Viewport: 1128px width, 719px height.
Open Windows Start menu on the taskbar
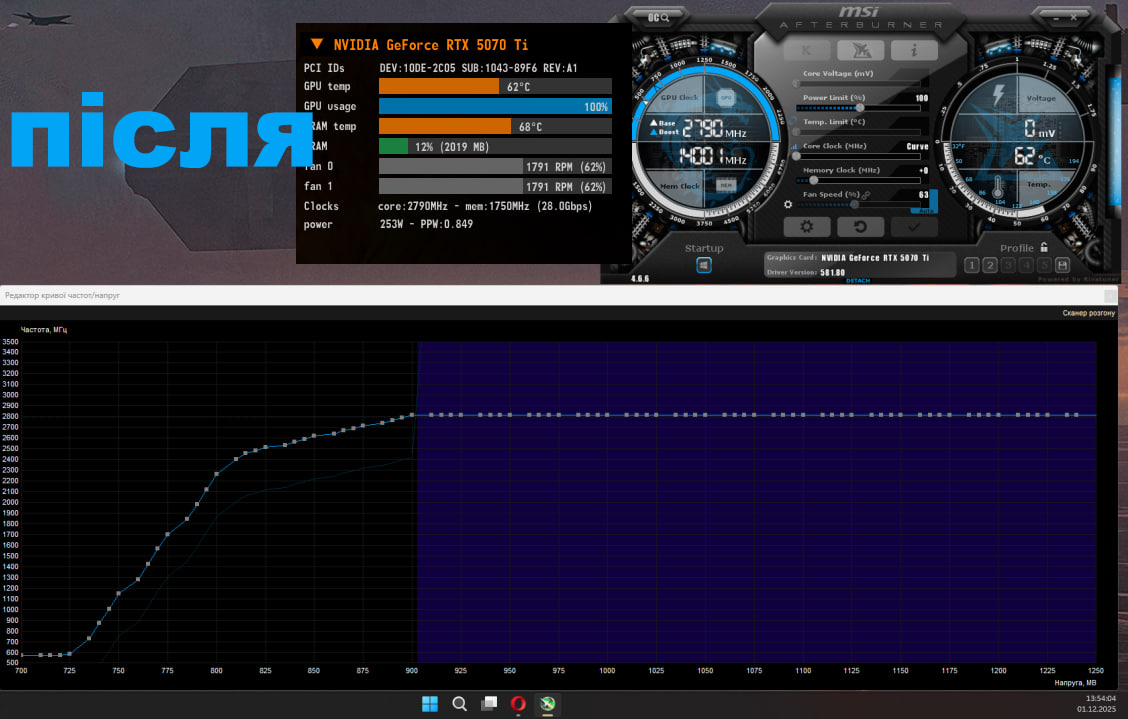click(429, 703)
